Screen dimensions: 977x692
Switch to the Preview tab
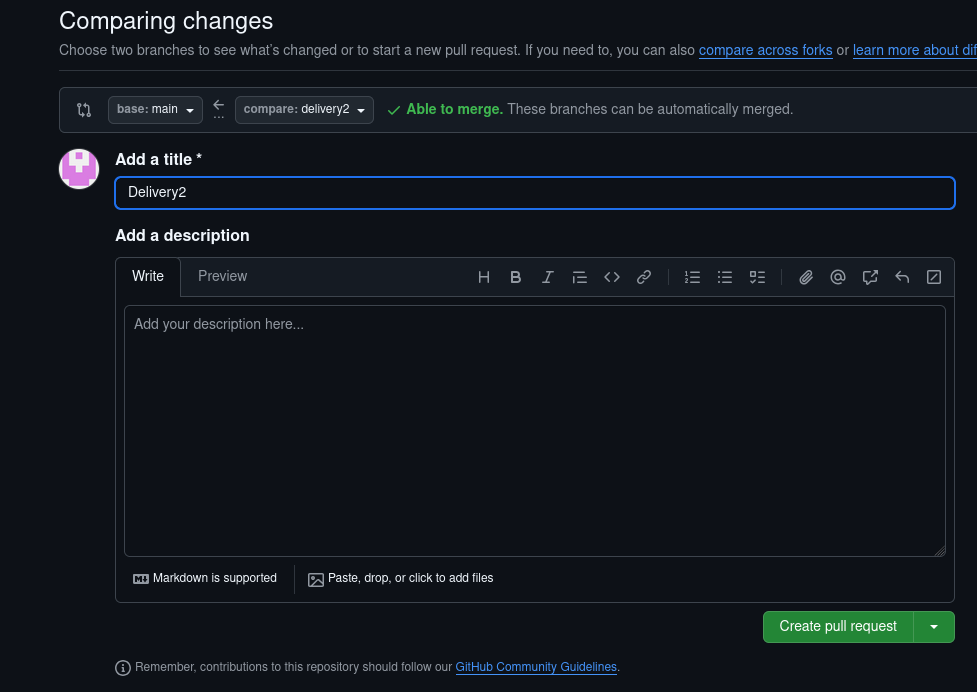(222, 276)
